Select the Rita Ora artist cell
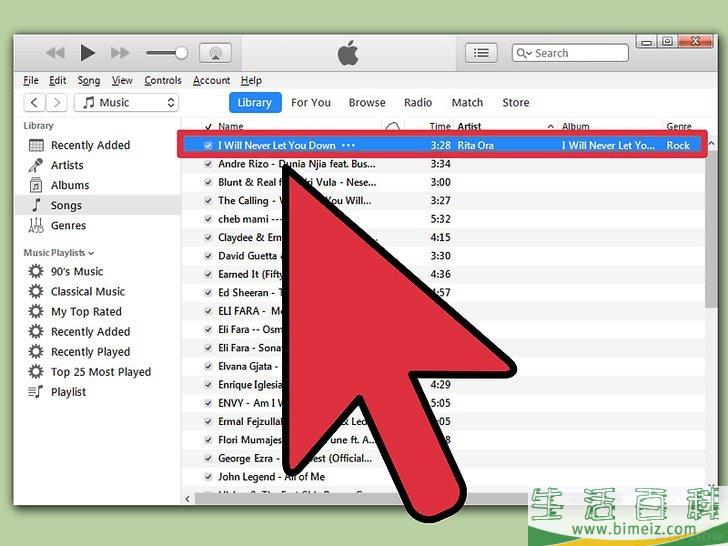728x546 pixels. [475, 145]
